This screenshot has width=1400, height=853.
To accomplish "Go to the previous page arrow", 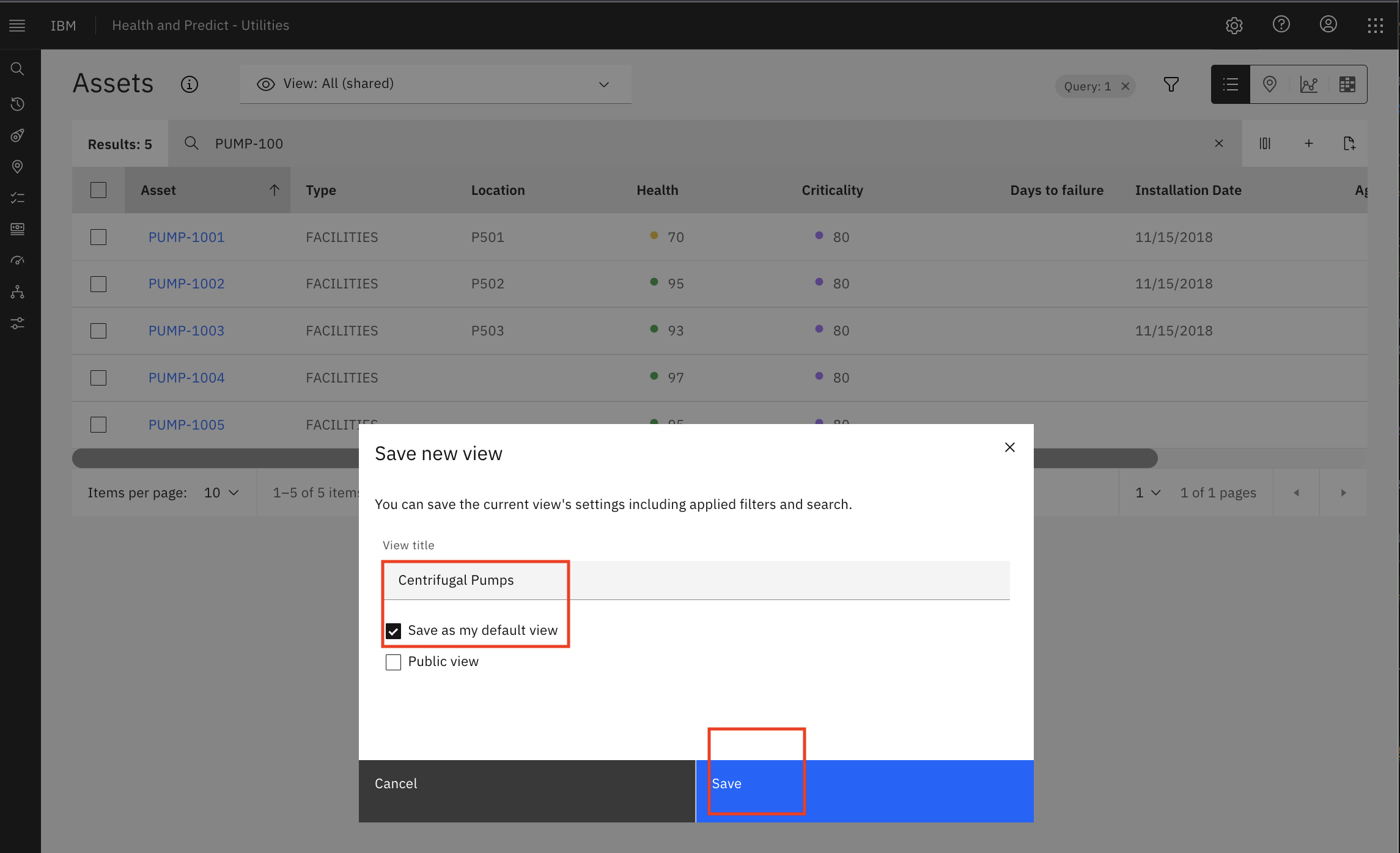I will (1296, 492).
